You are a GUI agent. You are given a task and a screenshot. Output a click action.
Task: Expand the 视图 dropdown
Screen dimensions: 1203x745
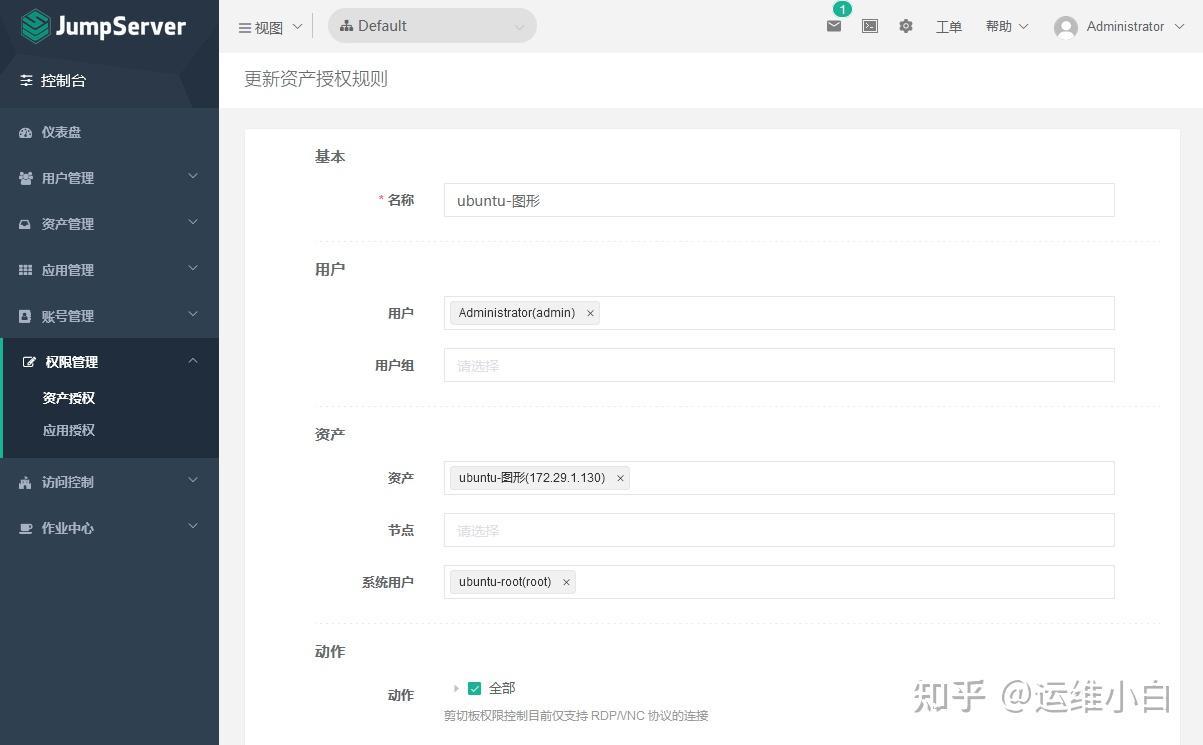click(268, 27)
